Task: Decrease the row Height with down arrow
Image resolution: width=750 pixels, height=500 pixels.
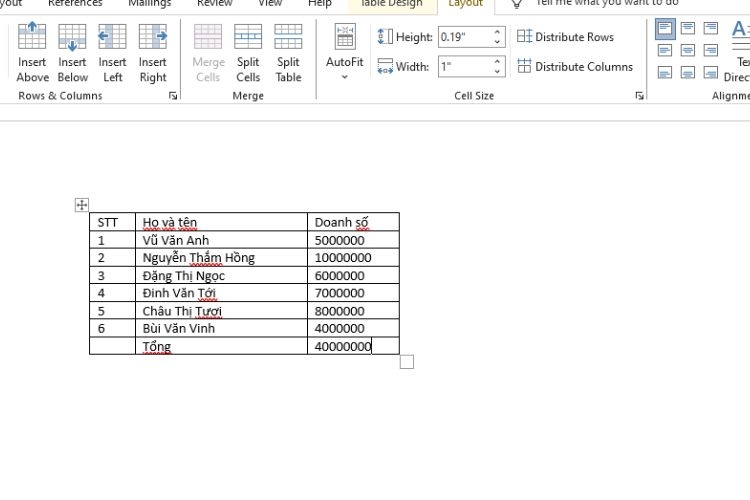Action: coord(497,42)
